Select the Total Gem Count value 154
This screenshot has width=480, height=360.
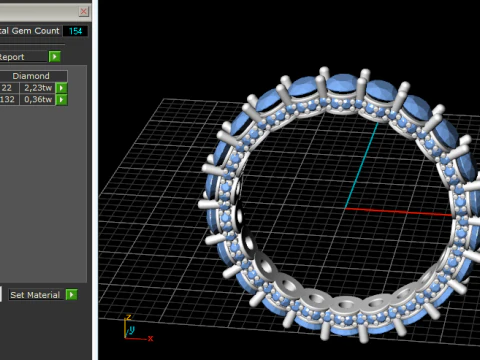75,31
